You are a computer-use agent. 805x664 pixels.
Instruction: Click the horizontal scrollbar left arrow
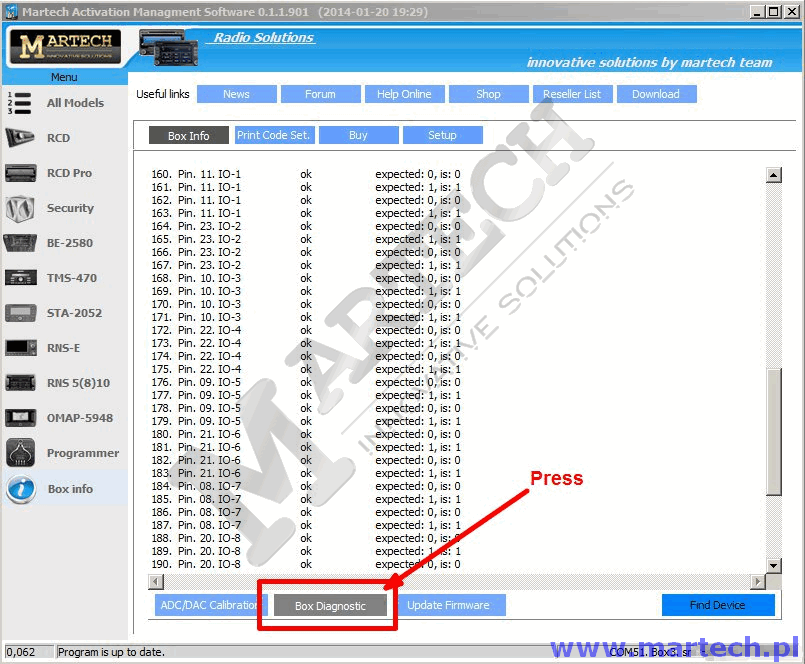[156, 582]
